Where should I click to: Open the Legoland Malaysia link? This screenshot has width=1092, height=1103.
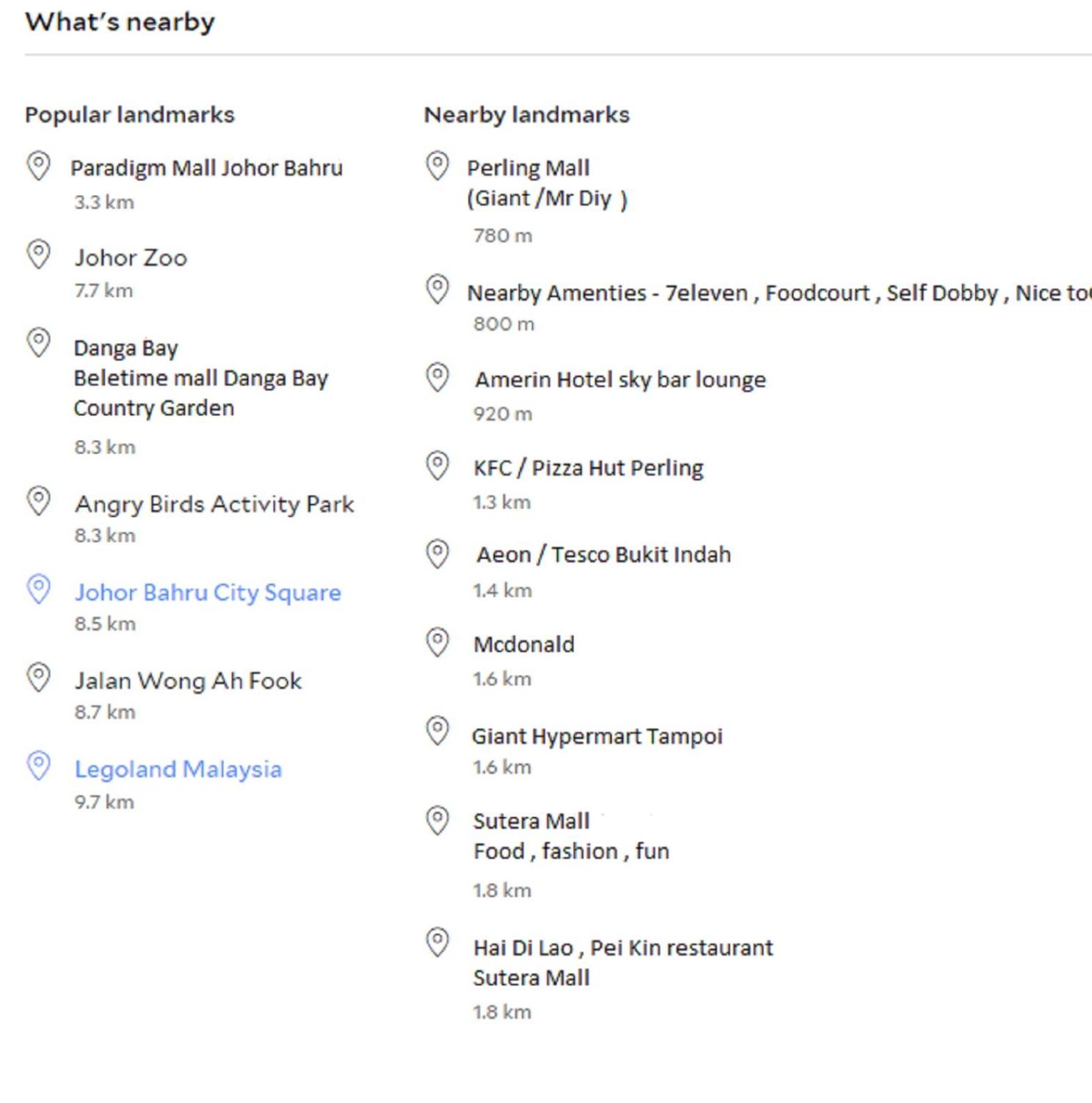click(178, 769)
